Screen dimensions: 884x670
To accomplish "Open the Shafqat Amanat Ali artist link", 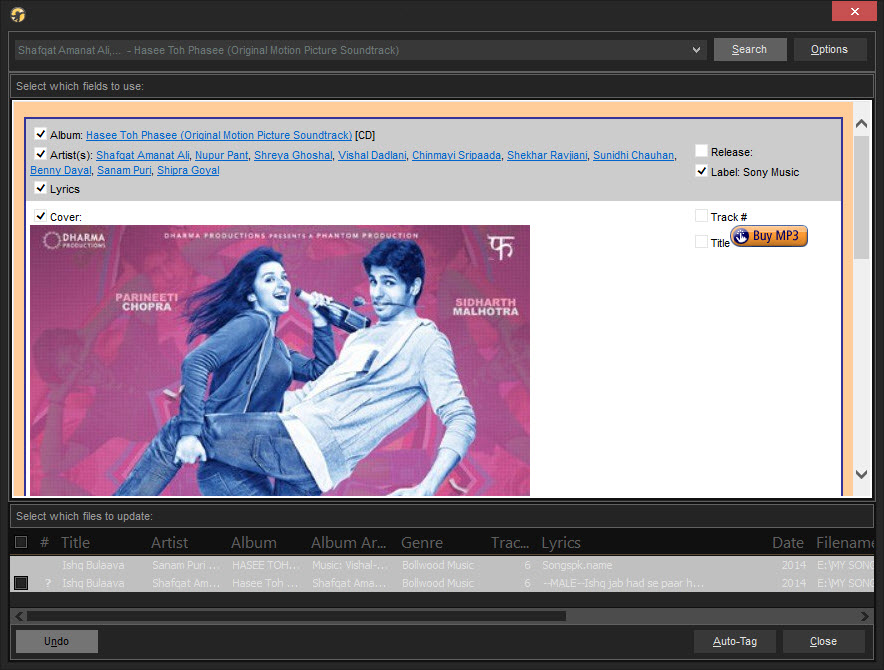I will pyautogui.click(x=142, y=155).
